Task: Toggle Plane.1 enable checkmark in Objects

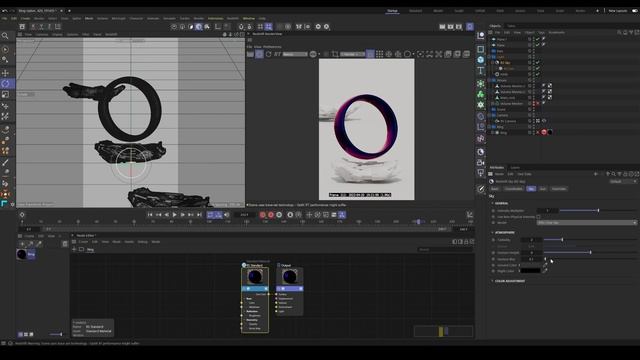Action: (x=538, y=39)
